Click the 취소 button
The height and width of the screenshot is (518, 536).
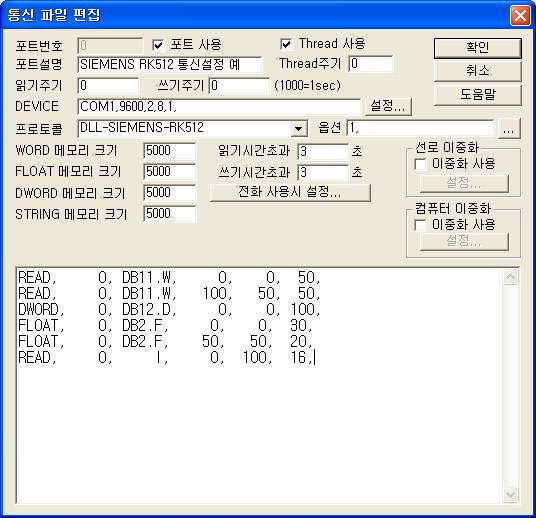tap(478, 71)
